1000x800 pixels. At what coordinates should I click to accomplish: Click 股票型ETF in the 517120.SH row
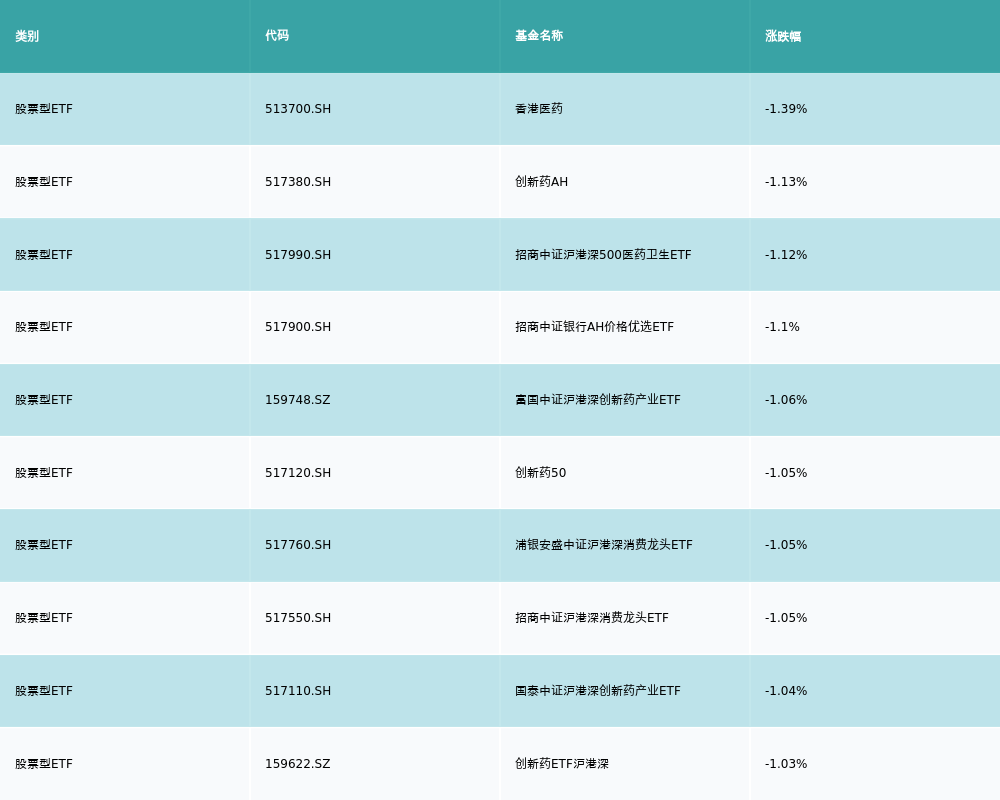[44, 473]
